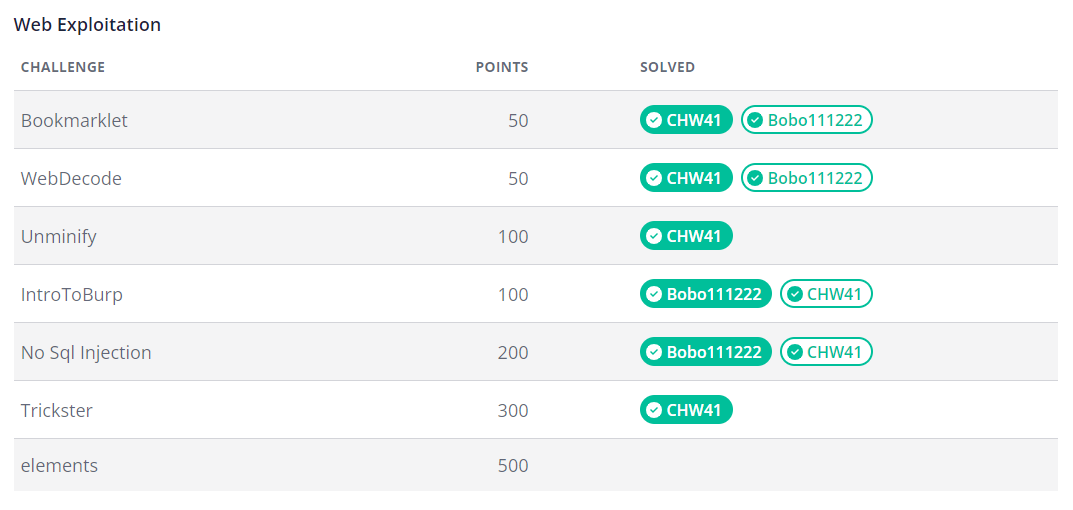Open the elements 500 point challenge
This screenshot has height=510, width=1073.
(x=60, y=466)
